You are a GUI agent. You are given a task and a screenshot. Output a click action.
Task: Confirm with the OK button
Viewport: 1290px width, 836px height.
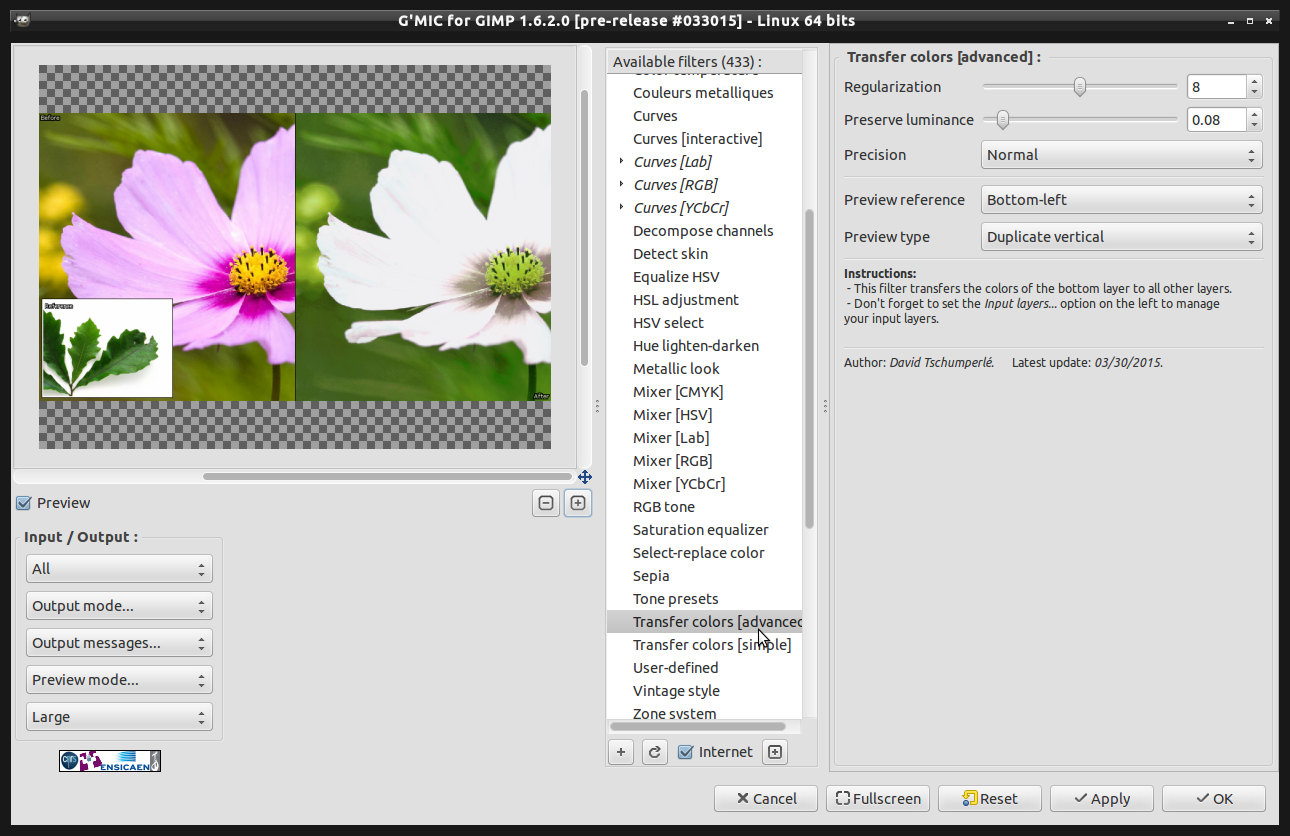click(1214, 798)
